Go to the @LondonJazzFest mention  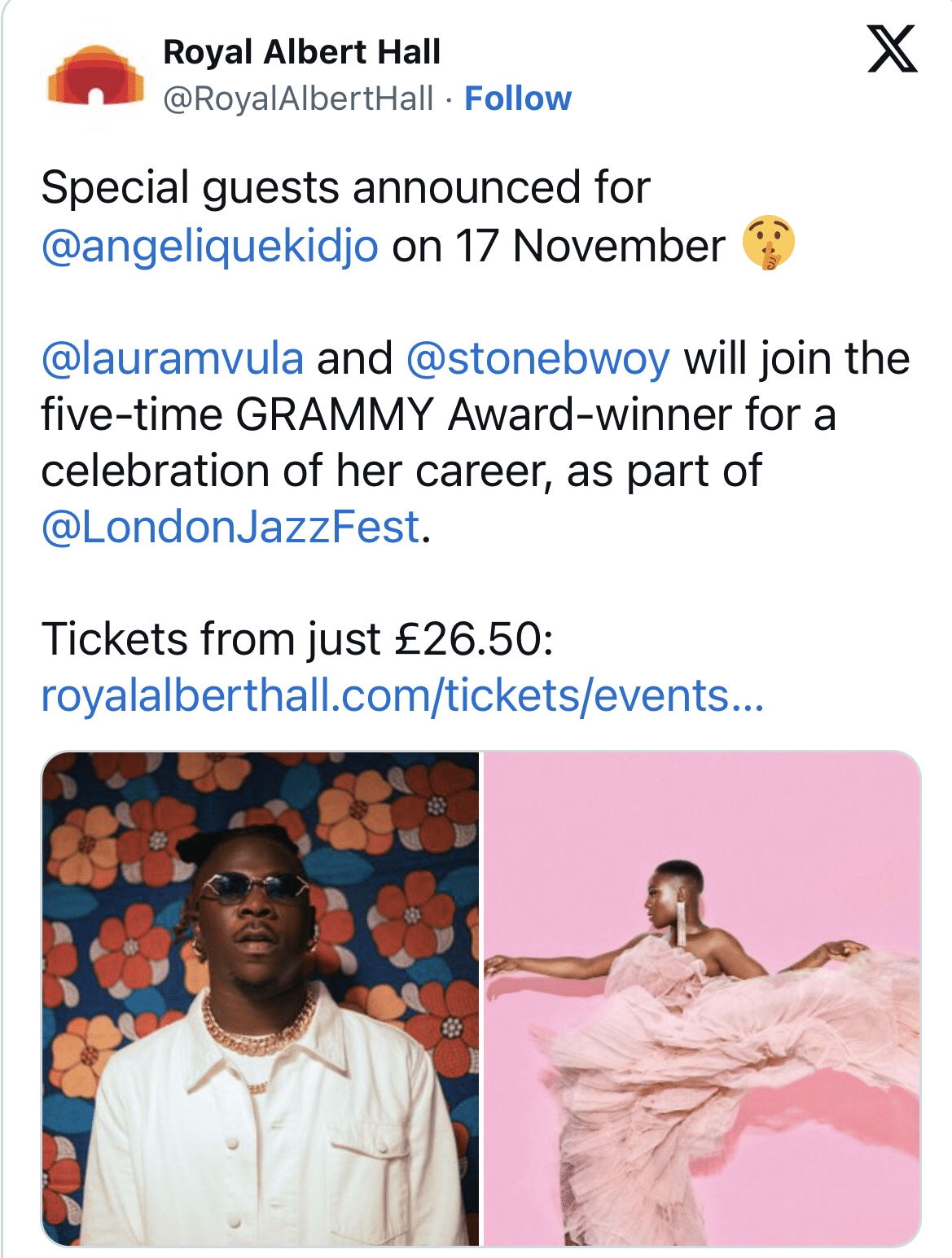[230, 527]
